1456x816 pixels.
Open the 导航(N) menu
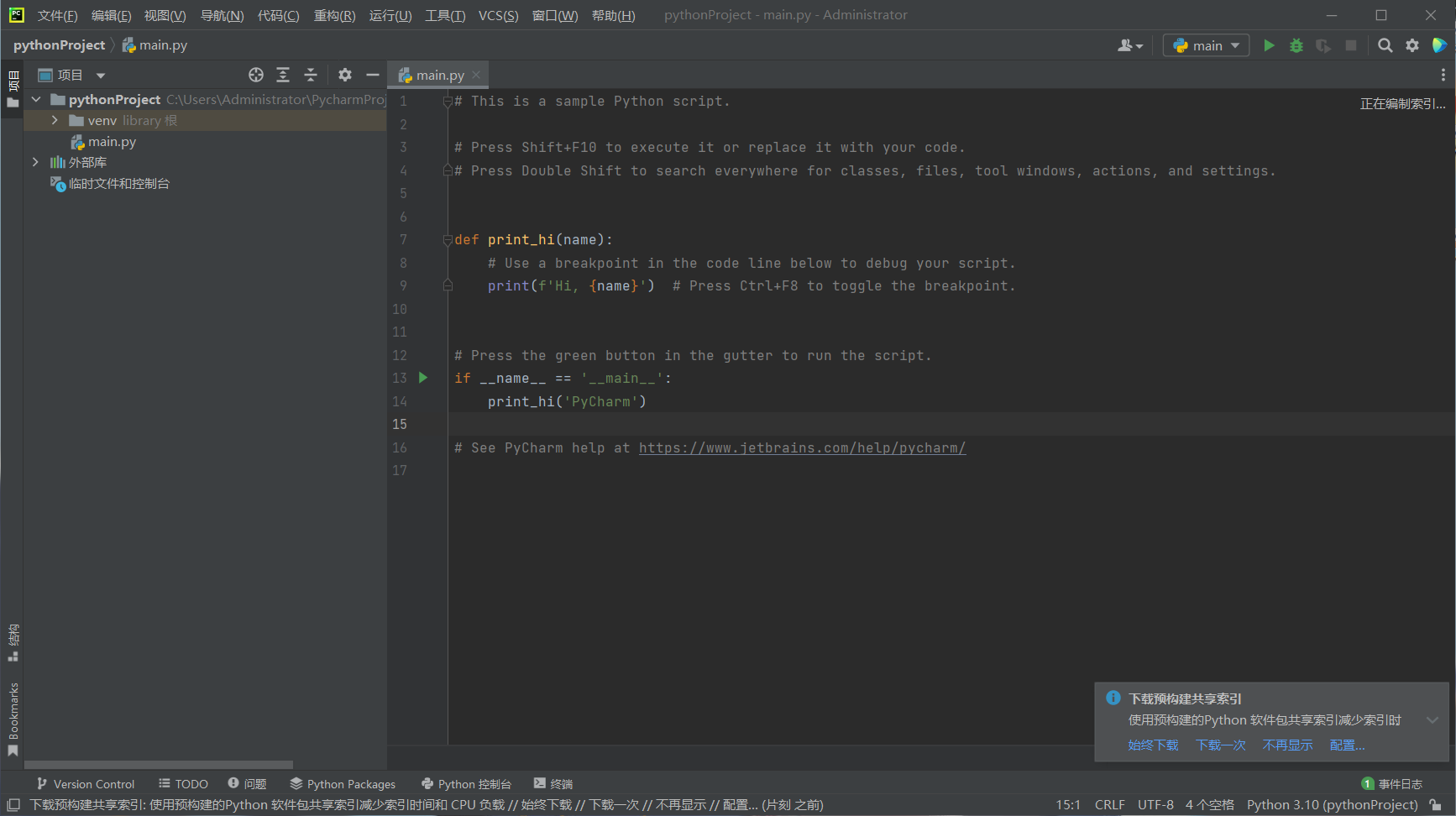coord(222,15)
